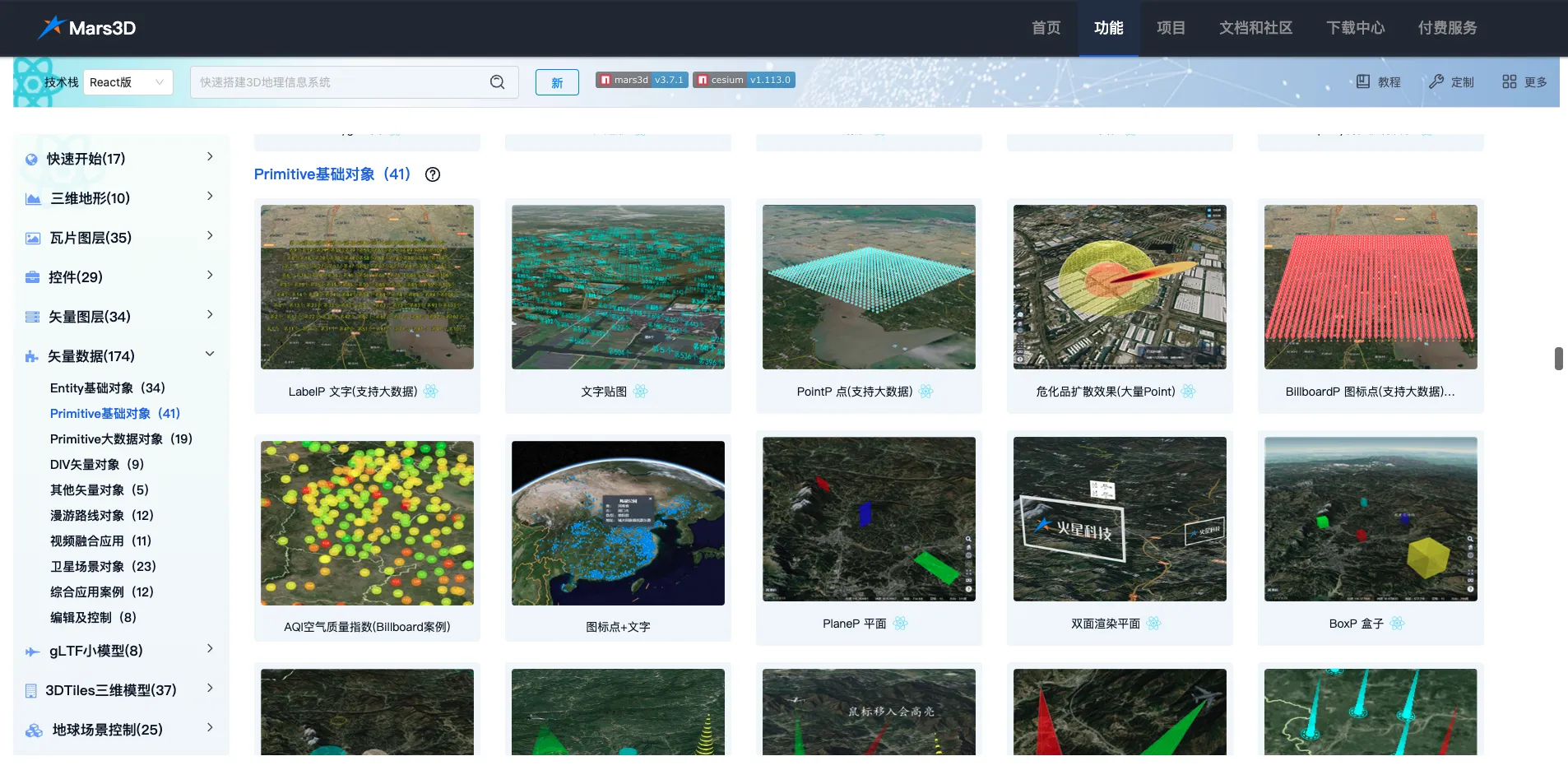
Task: Click the 矢量图层 sidebar icon
Action: tap(32, 317)
